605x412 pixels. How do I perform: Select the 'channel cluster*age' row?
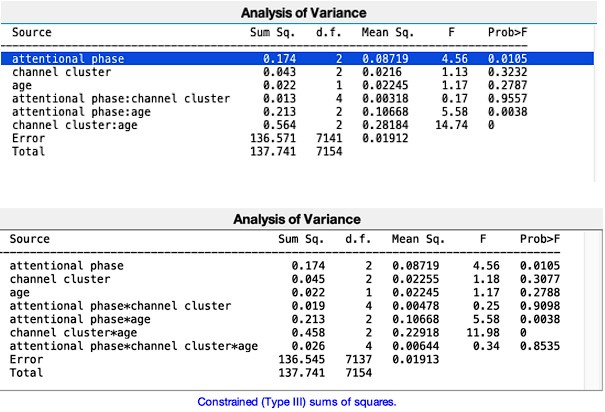pyautogui.click(x=73, y=332)
